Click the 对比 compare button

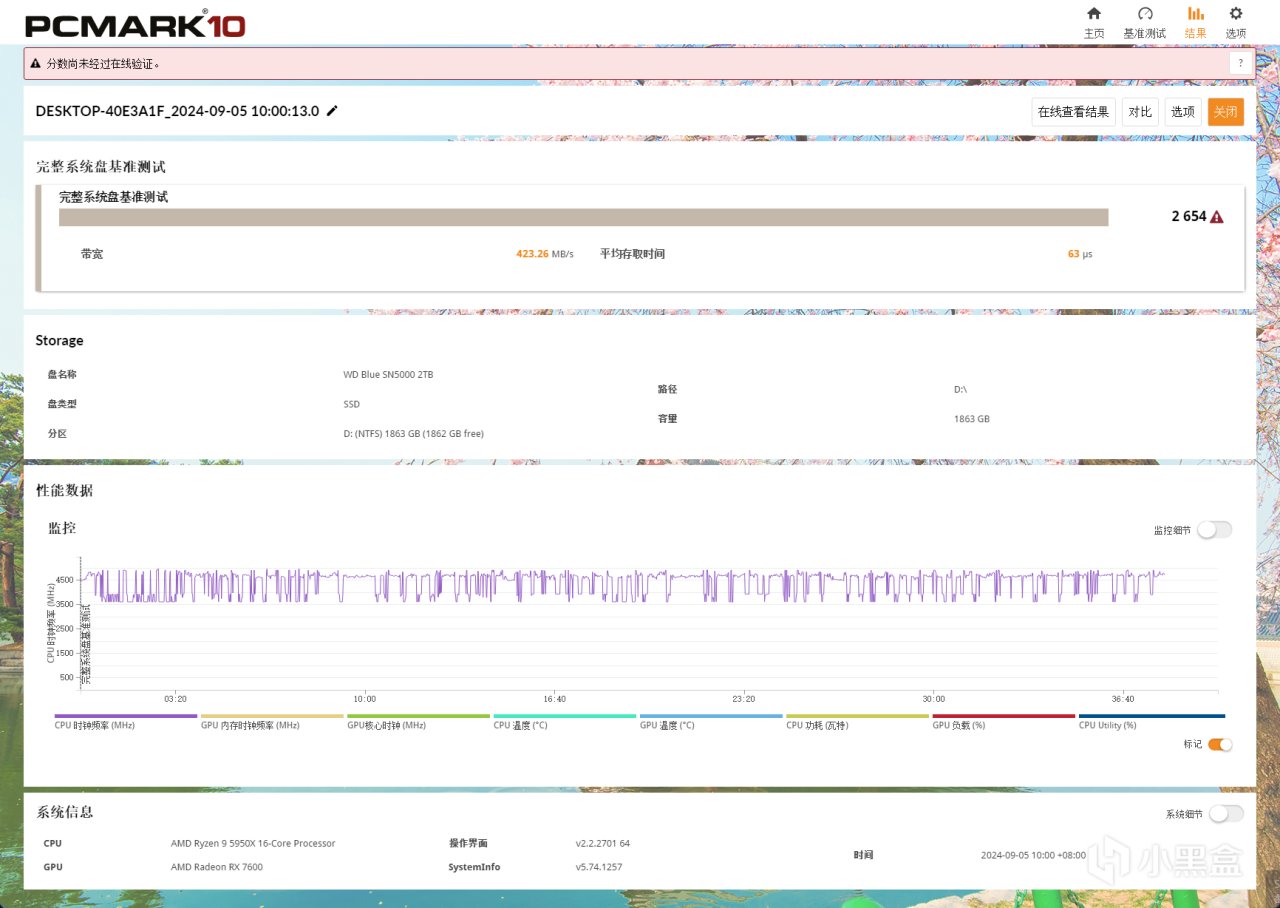pos(1140,112)
